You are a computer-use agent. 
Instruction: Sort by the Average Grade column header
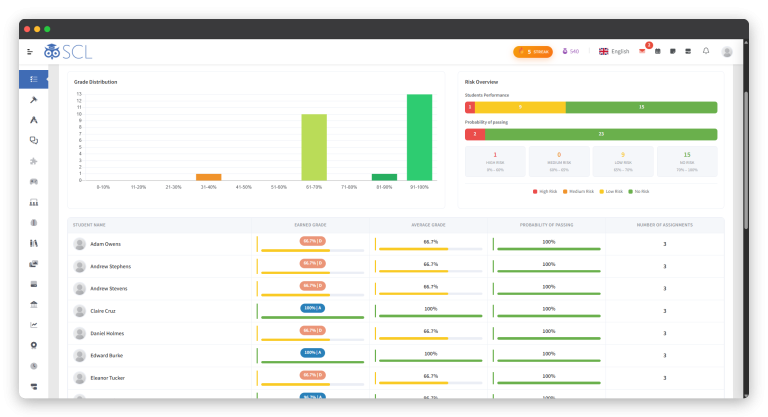point(429,225)
